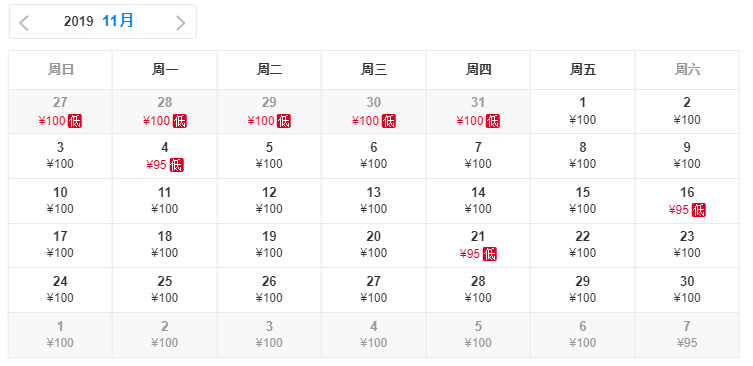Go to next month with right arrow

coord(181,23)
